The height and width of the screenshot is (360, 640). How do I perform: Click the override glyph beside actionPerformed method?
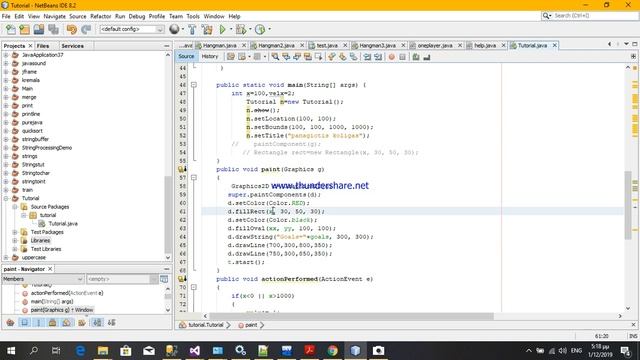[182, 279]
